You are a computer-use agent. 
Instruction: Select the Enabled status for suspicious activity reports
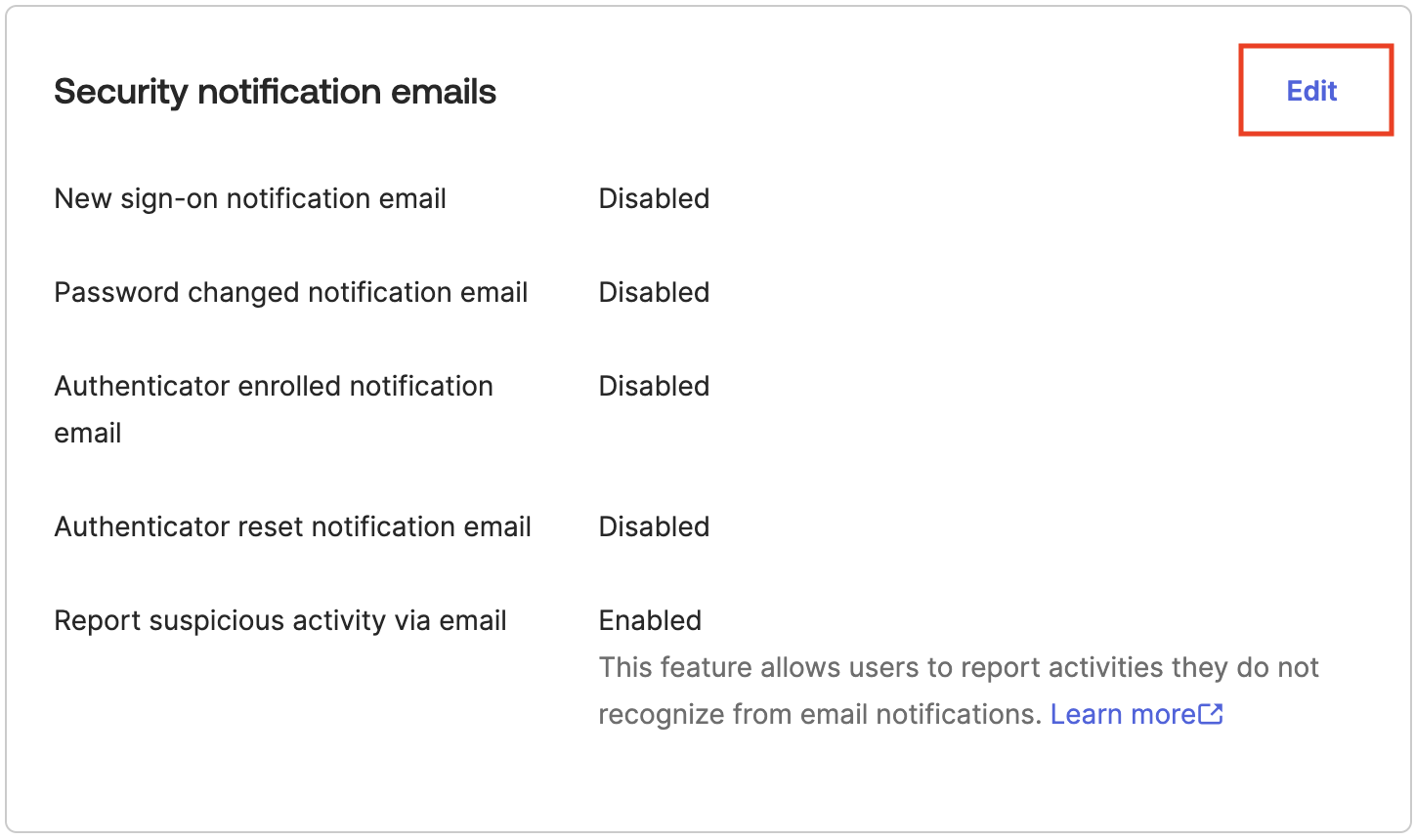point(649,620)
